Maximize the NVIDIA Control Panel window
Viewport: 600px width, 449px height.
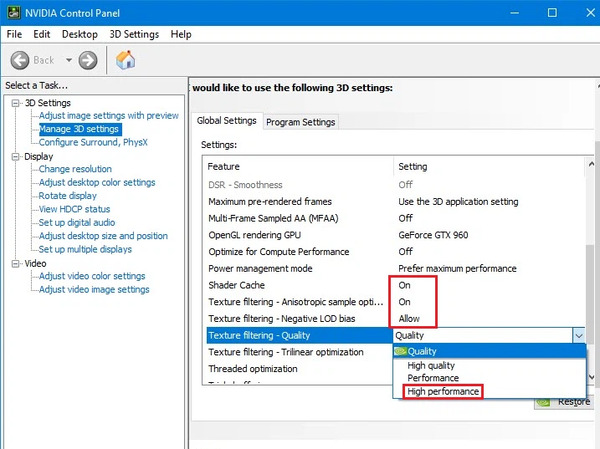[x=552, y=13]
